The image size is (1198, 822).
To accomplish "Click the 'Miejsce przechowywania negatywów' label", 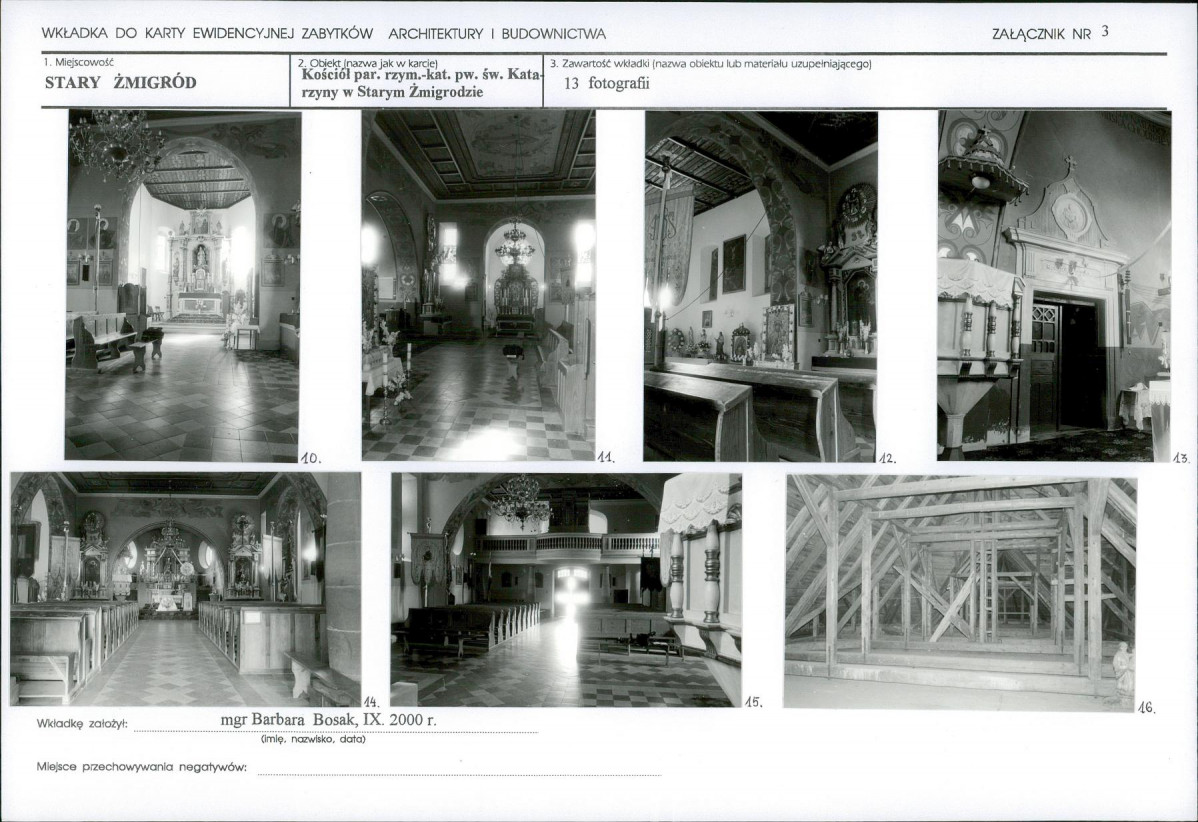I will click(x=141, y=768).
